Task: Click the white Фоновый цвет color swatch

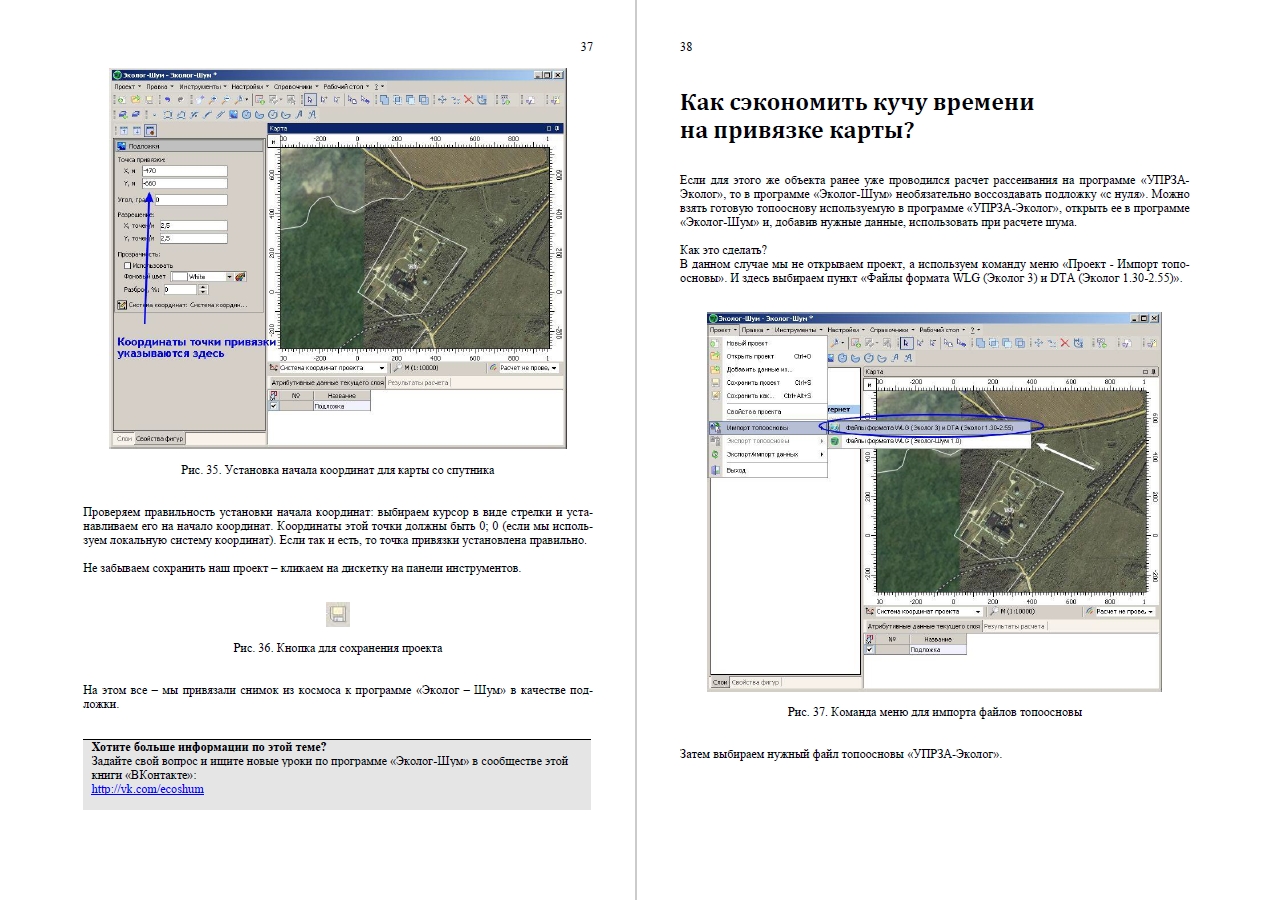Action: coord(179,277)
